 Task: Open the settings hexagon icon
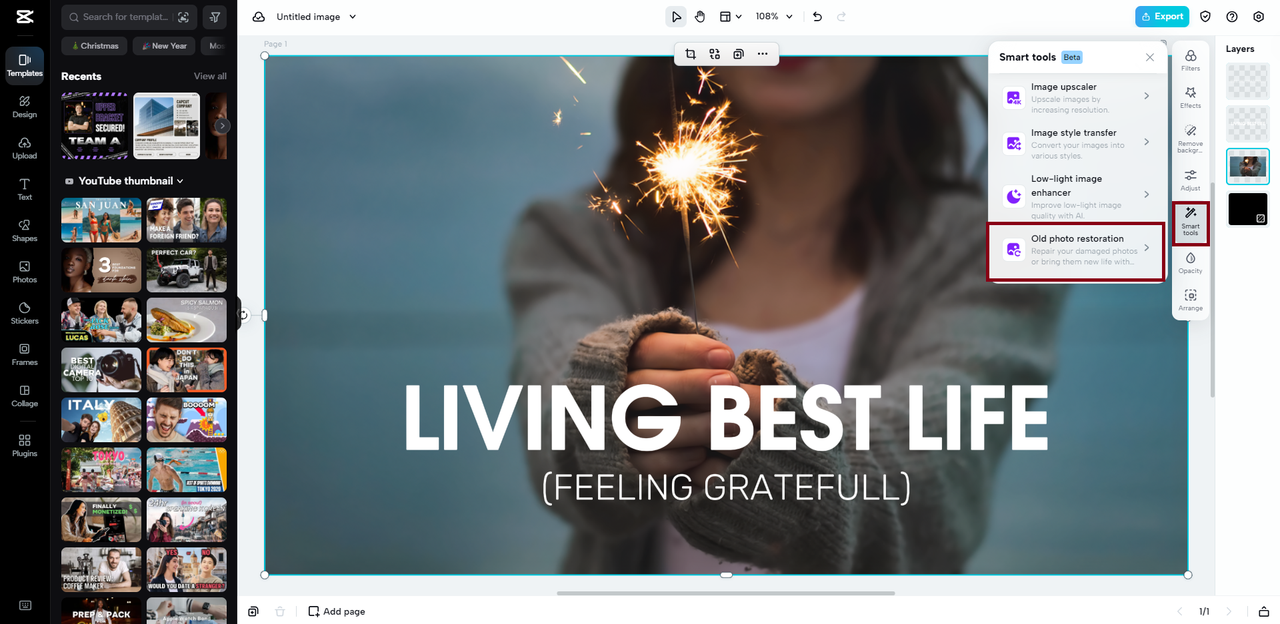(x=1259, y=16)
